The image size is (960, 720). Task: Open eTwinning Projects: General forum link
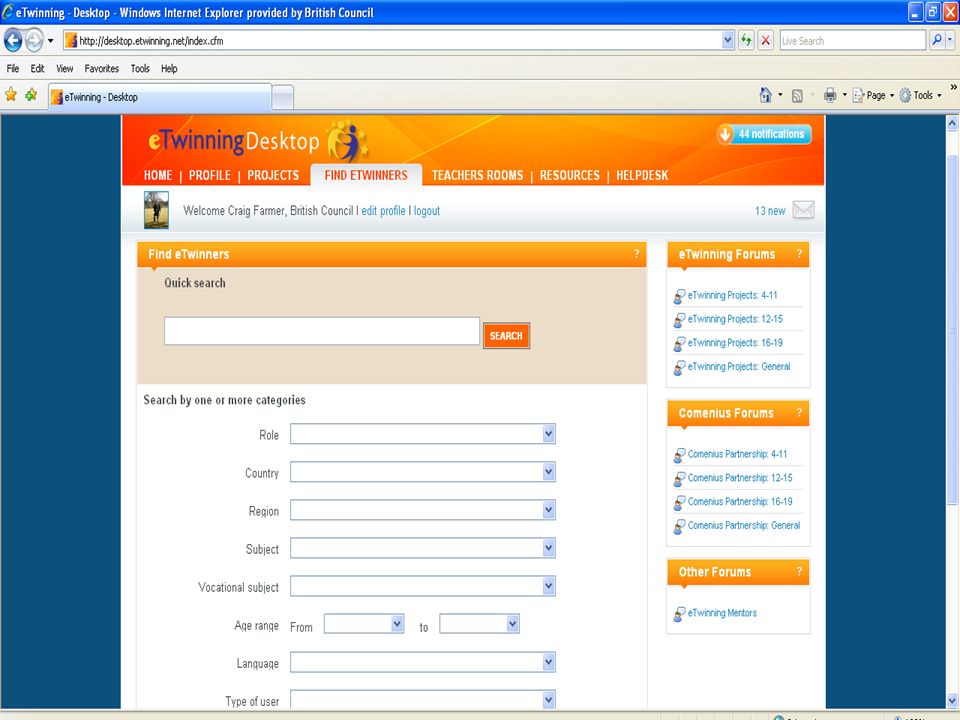[739, 367]
